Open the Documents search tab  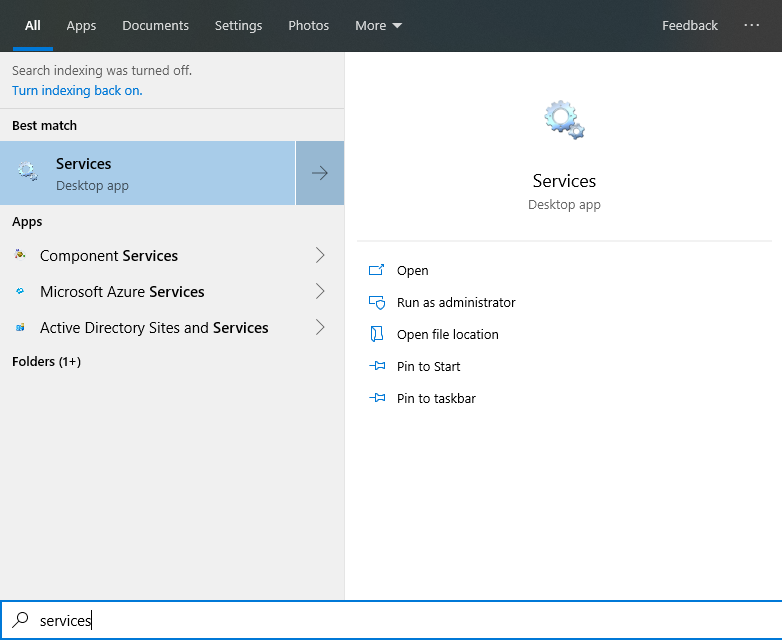coord(156,25)
